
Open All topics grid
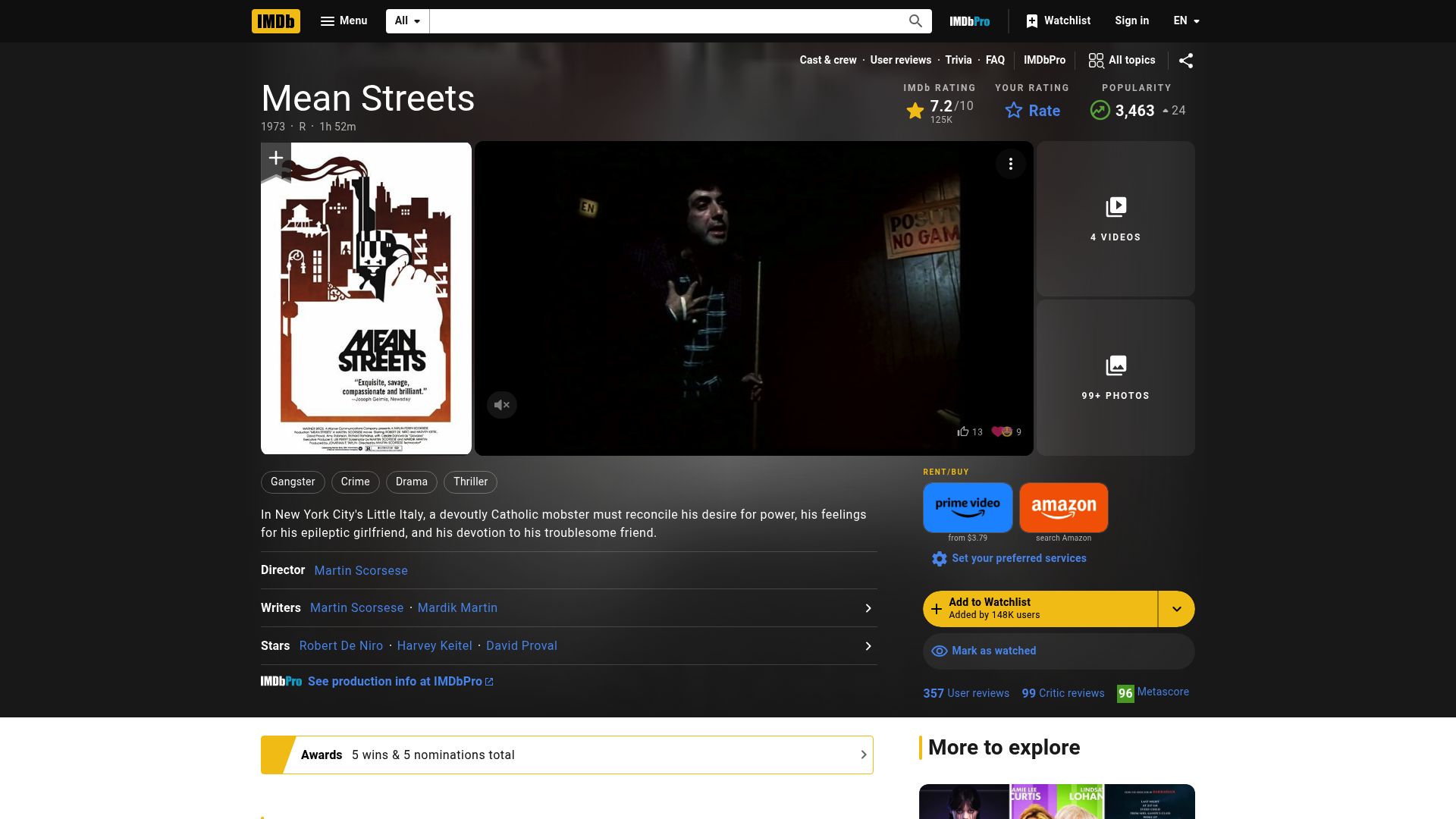(x=1122, y=60)
